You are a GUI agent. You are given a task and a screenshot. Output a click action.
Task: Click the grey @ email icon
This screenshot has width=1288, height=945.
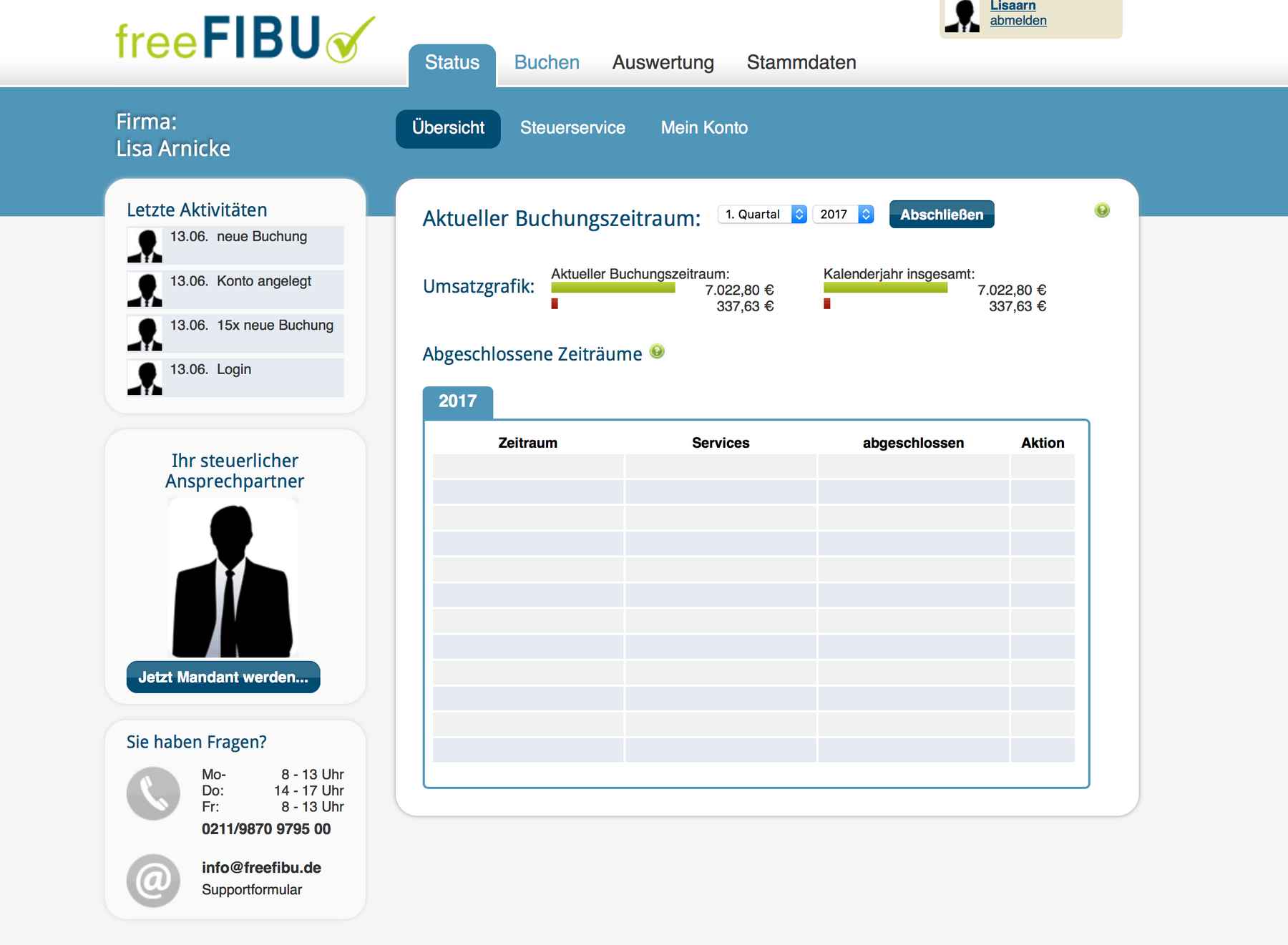point(153,881)
